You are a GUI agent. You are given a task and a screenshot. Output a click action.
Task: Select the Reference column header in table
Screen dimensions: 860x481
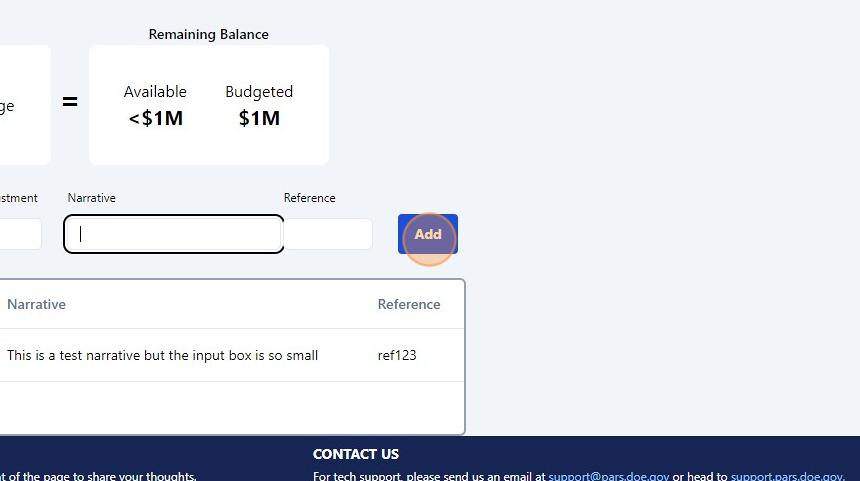[408, 304]
